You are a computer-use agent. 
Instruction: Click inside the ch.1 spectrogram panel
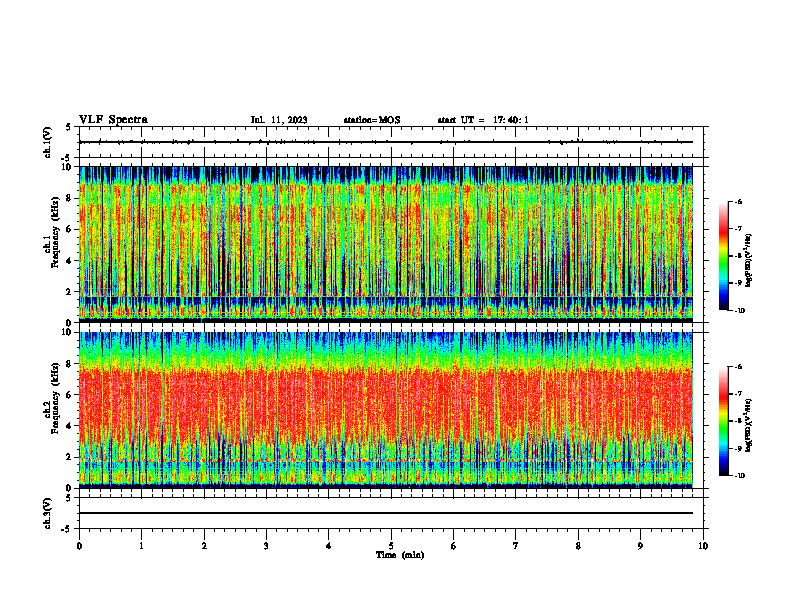[386, 244]
